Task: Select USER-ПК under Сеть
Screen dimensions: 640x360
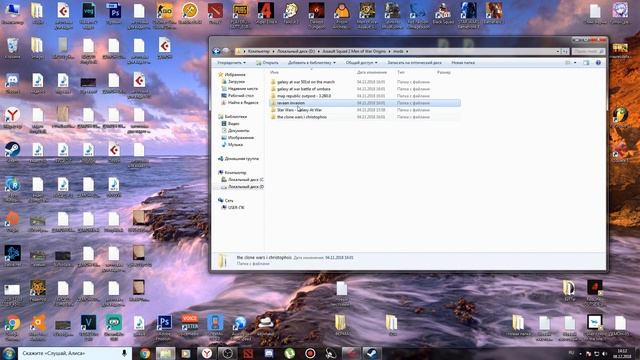Action: (236, 207)
